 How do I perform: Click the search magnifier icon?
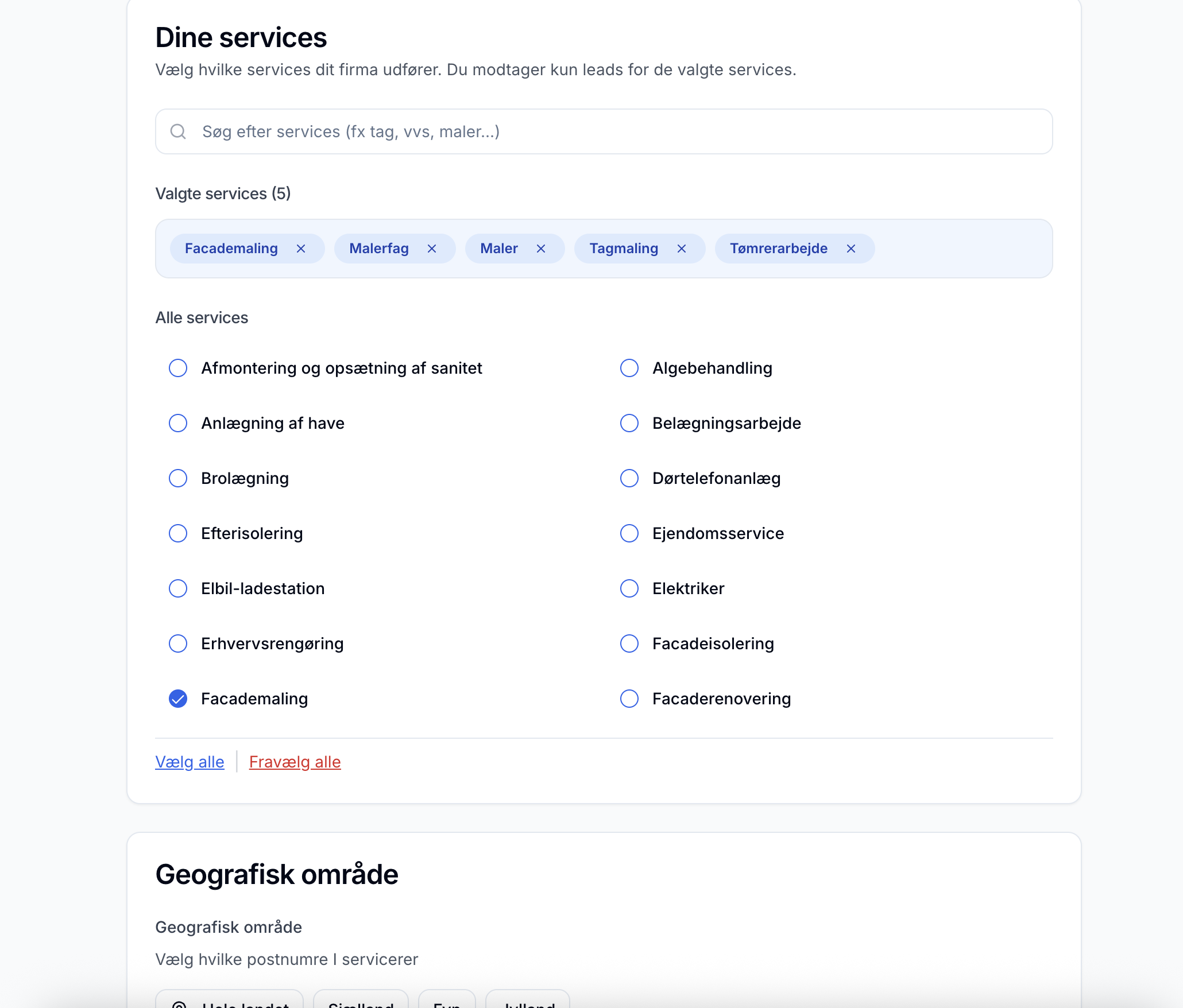[178, 131]
